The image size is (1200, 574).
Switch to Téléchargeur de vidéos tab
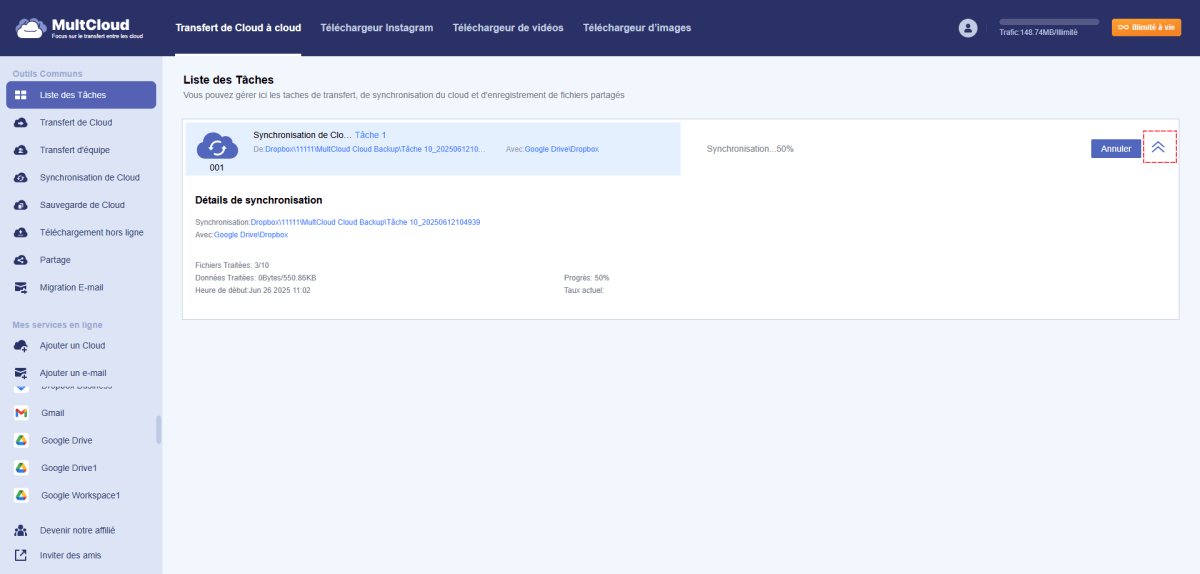(x=508, y=28)
